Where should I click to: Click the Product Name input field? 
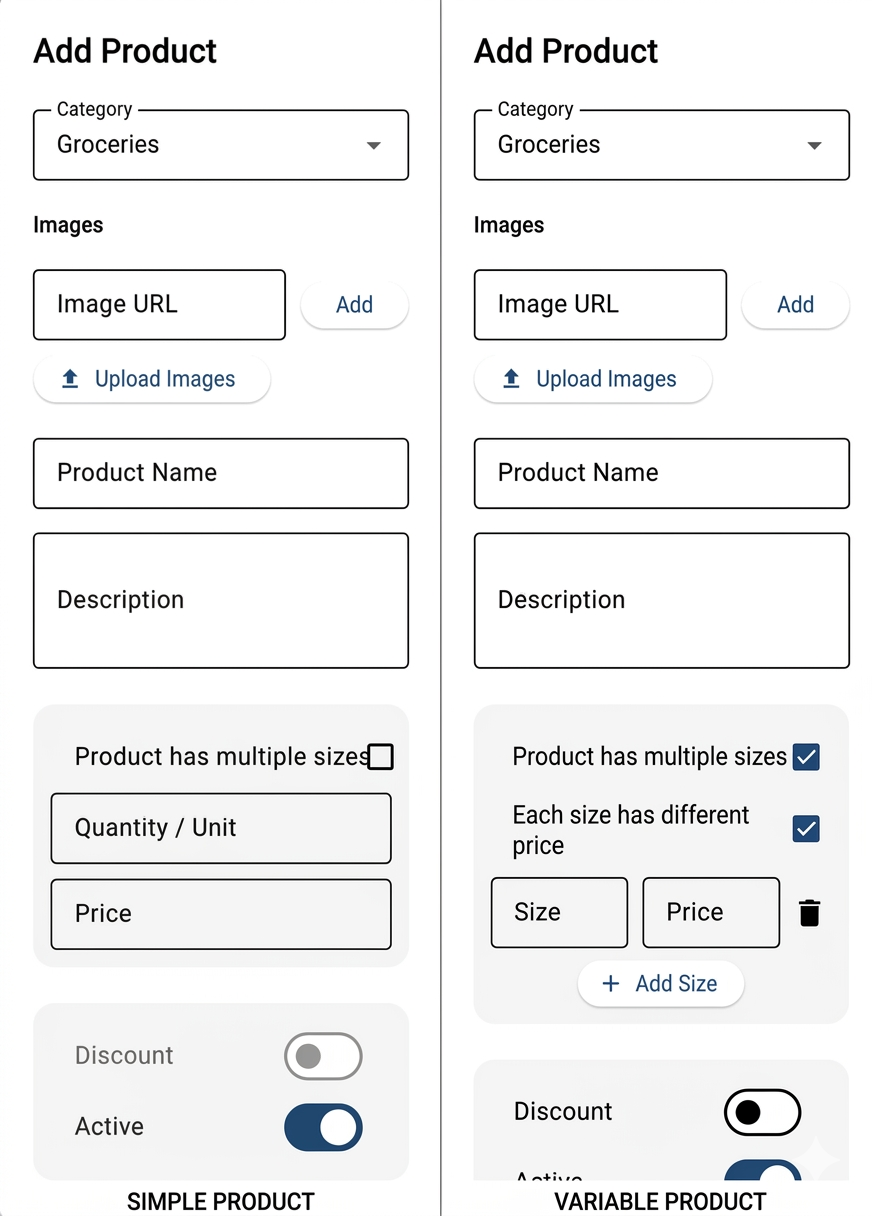pos(220,473)
